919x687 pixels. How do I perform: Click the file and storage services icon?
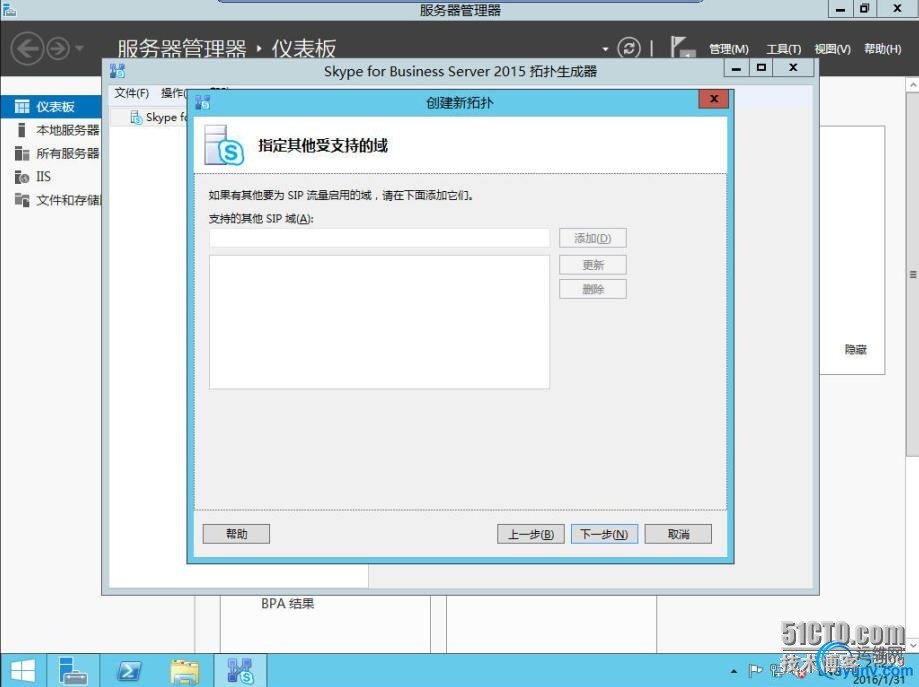(22, 200)
